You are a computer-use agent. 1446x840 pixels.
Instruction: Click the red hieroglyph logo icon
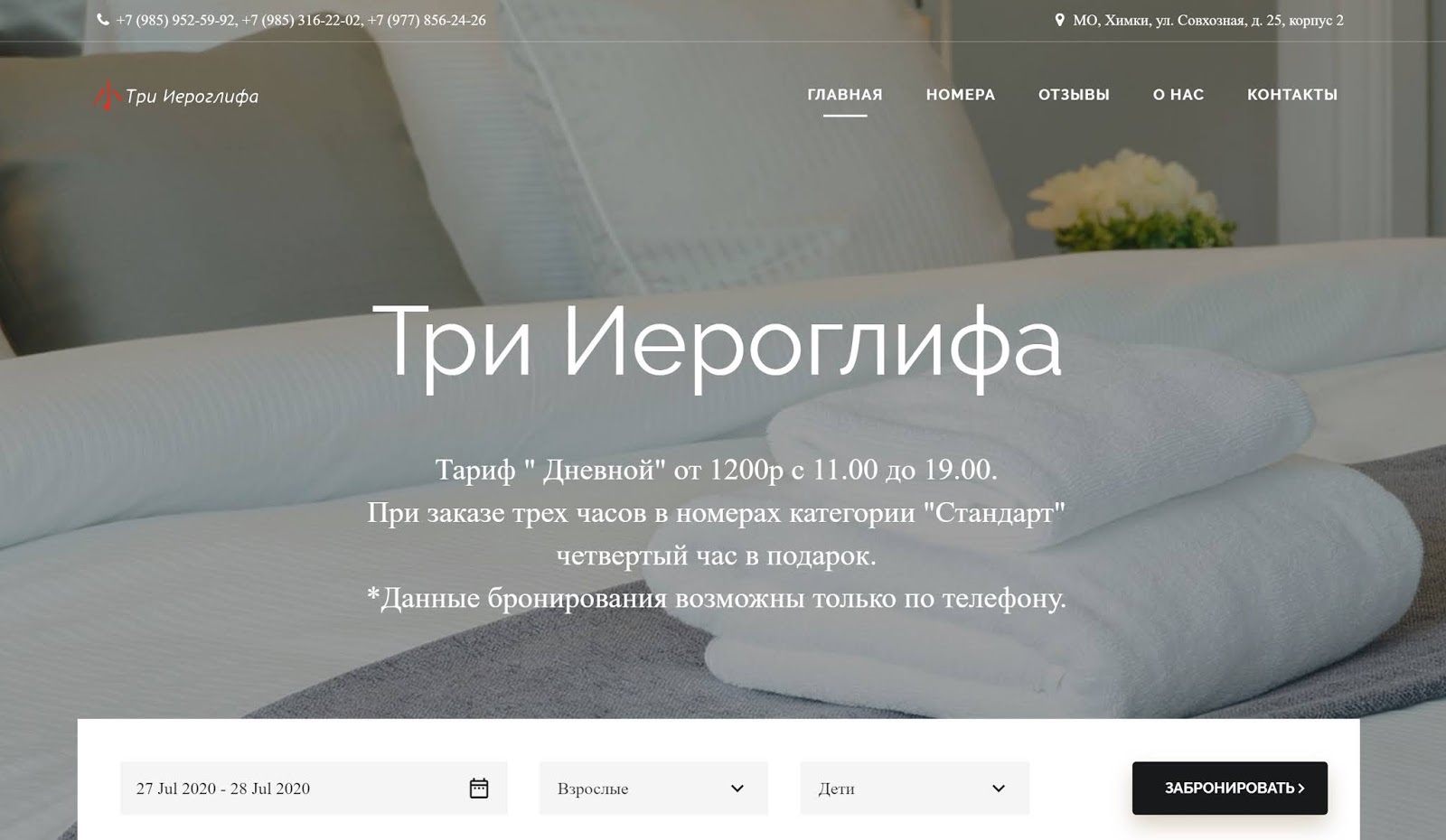108,96
